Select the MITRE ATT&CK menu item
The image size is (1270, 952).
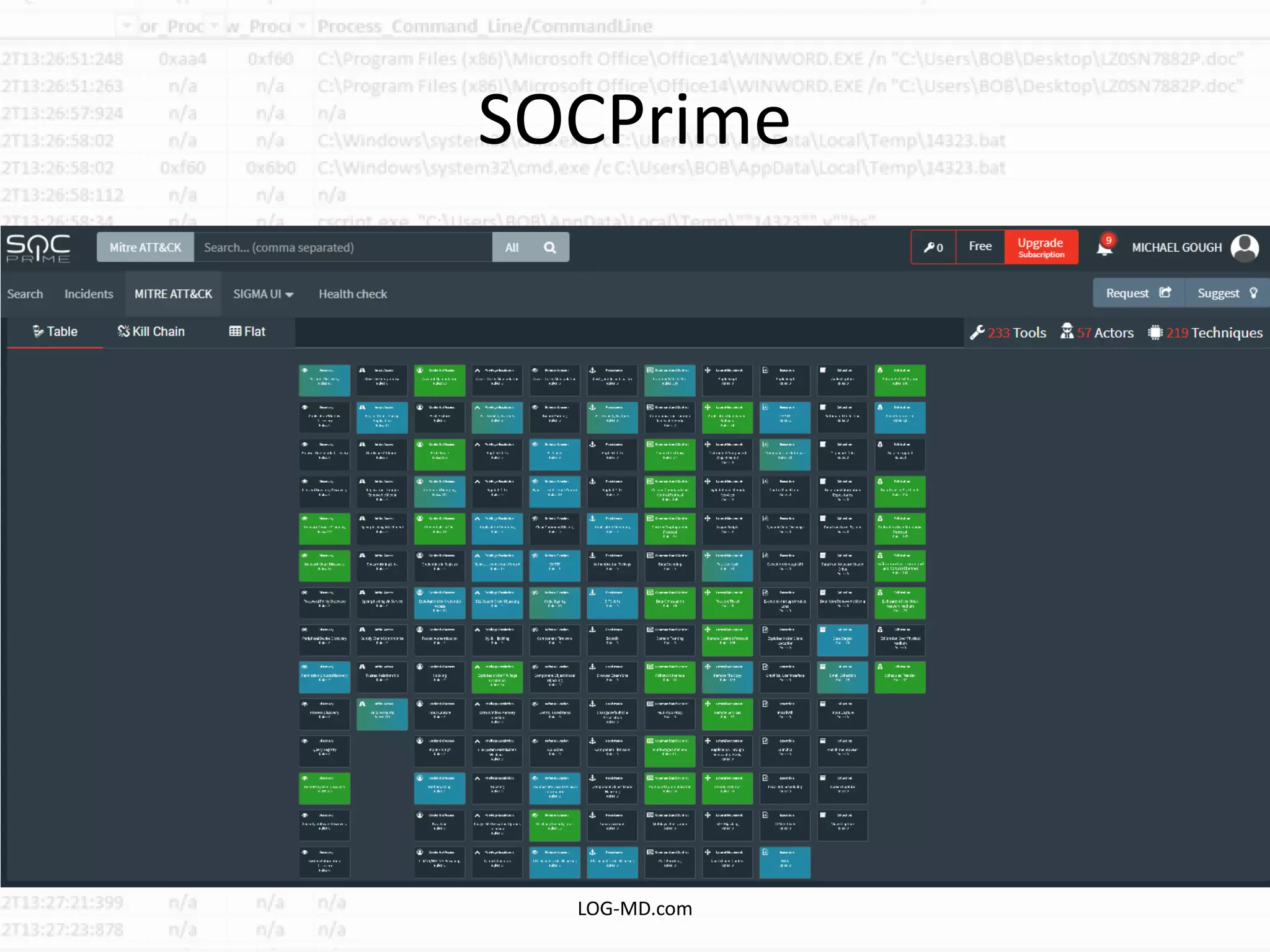pyautogui.click(x=174, y=294)
